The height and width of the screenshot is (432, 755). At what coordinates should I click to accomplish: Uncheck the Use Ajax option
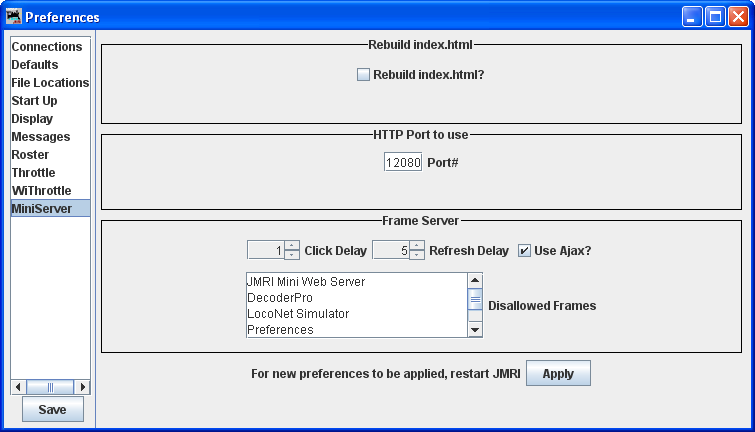[x=524, y=251]
